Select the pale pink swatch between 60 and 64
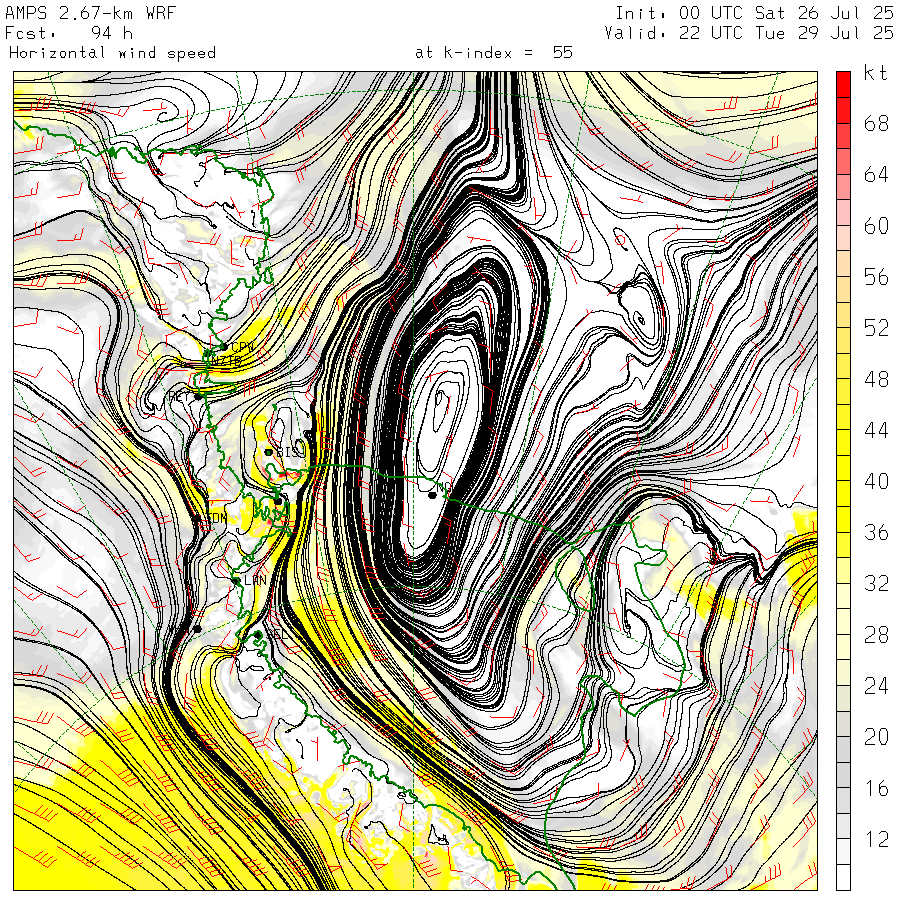 [843, 212]
